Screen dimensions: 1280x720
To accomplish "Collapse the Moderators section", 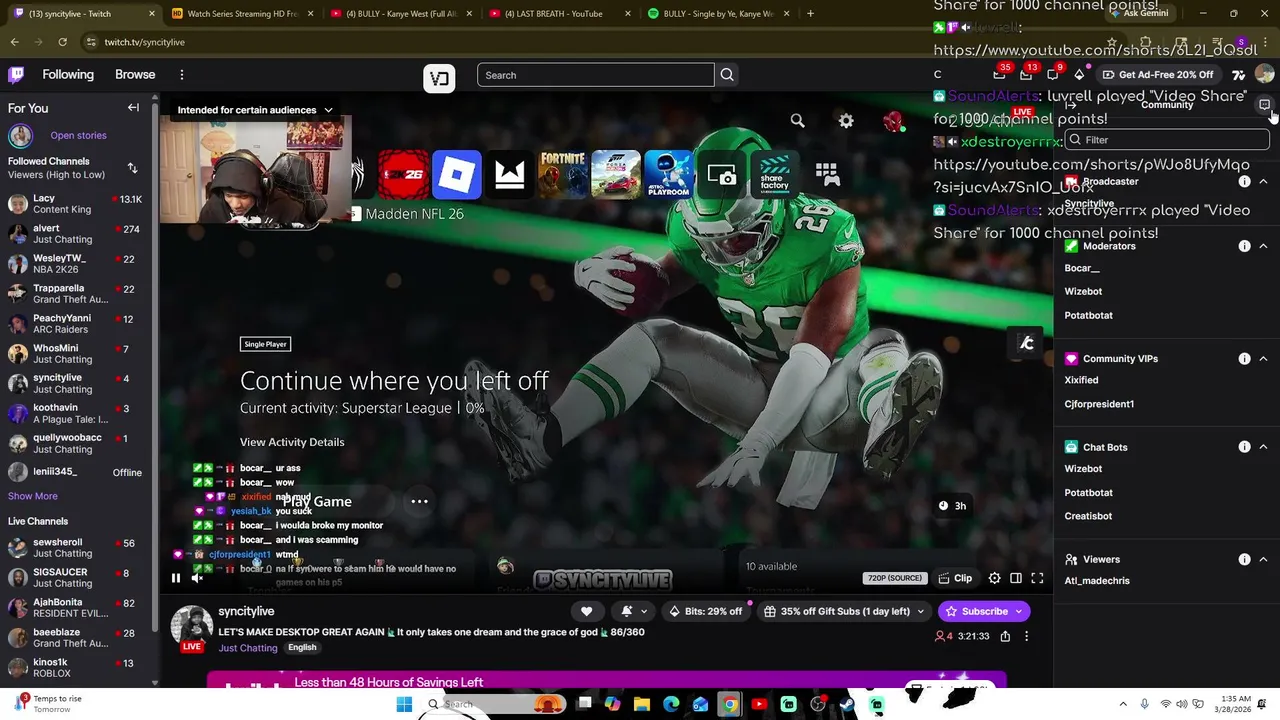I will tap(1264, 246).
